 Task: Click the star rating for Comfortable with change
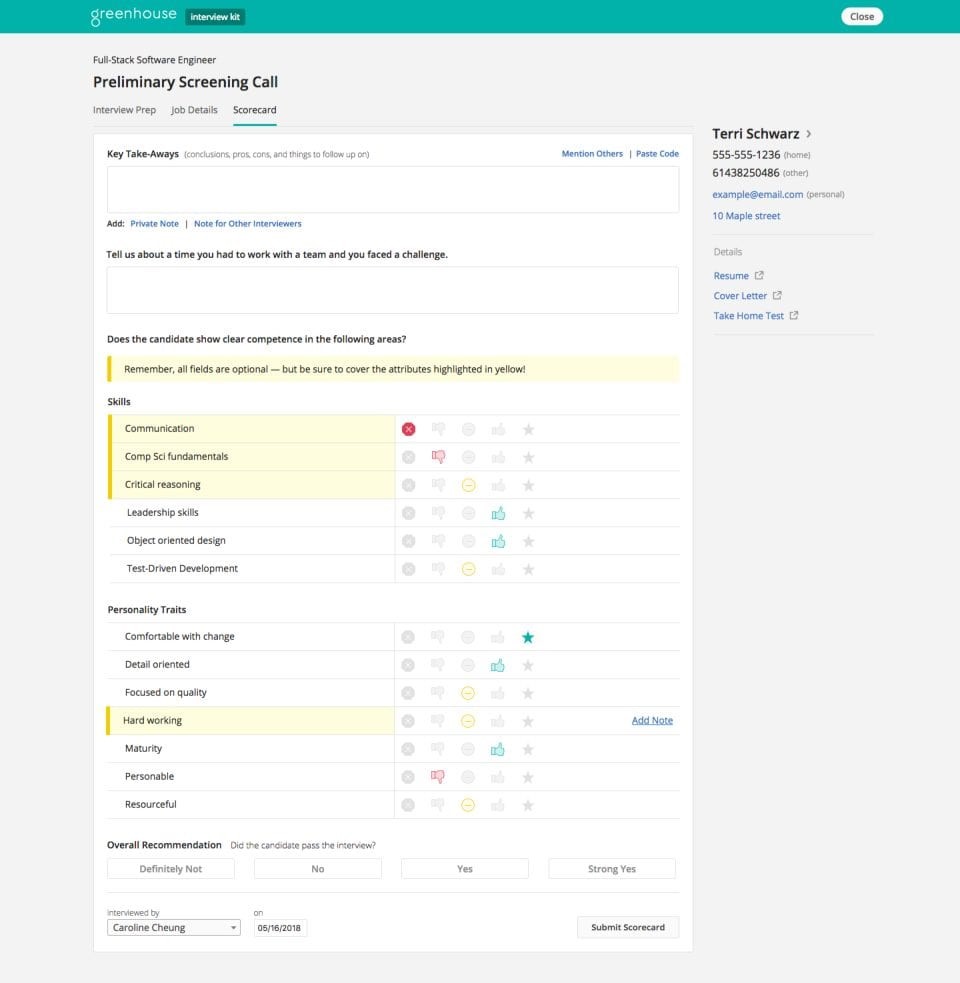(528, 636)
